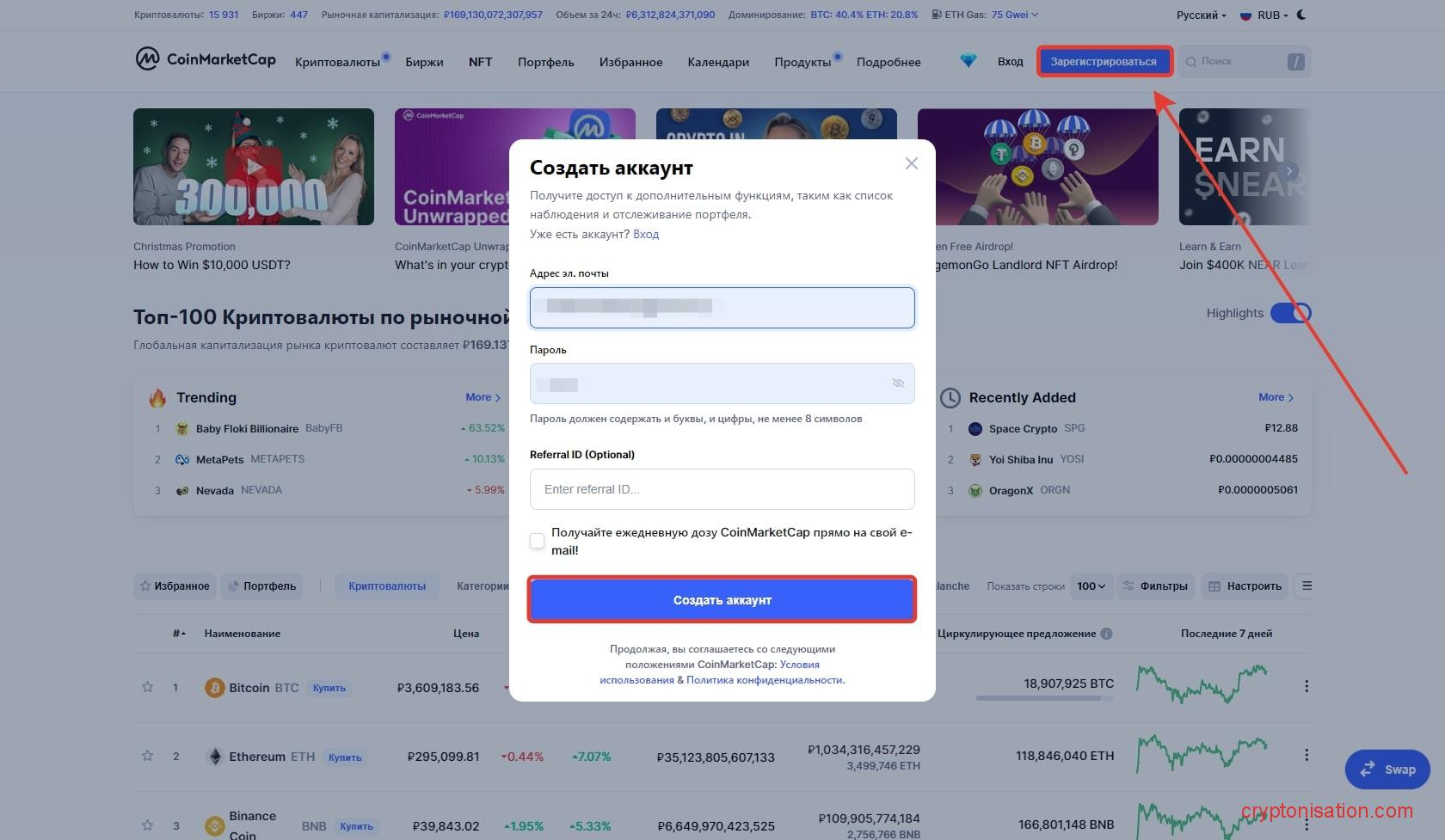The width and height of the screenshot is (1445, 840).
Task: Star Bitcoin as favorite
Action: point(147,687)
